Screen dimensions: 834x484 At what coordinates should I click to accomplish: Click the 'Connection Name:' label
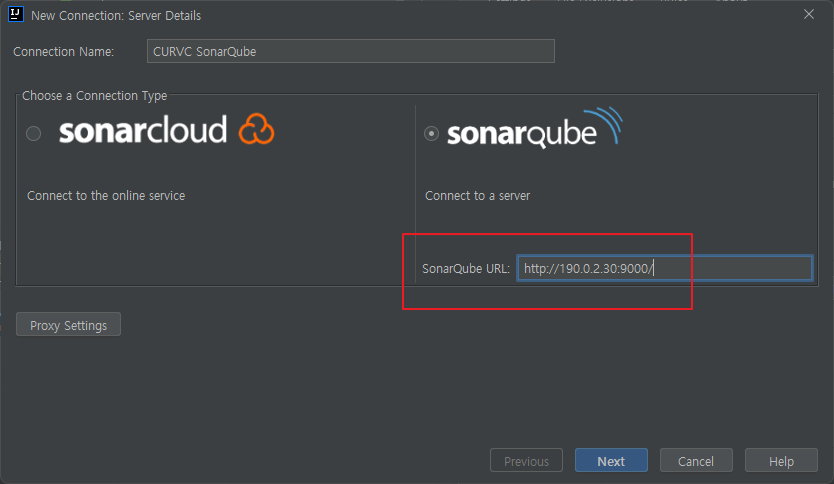63,52
